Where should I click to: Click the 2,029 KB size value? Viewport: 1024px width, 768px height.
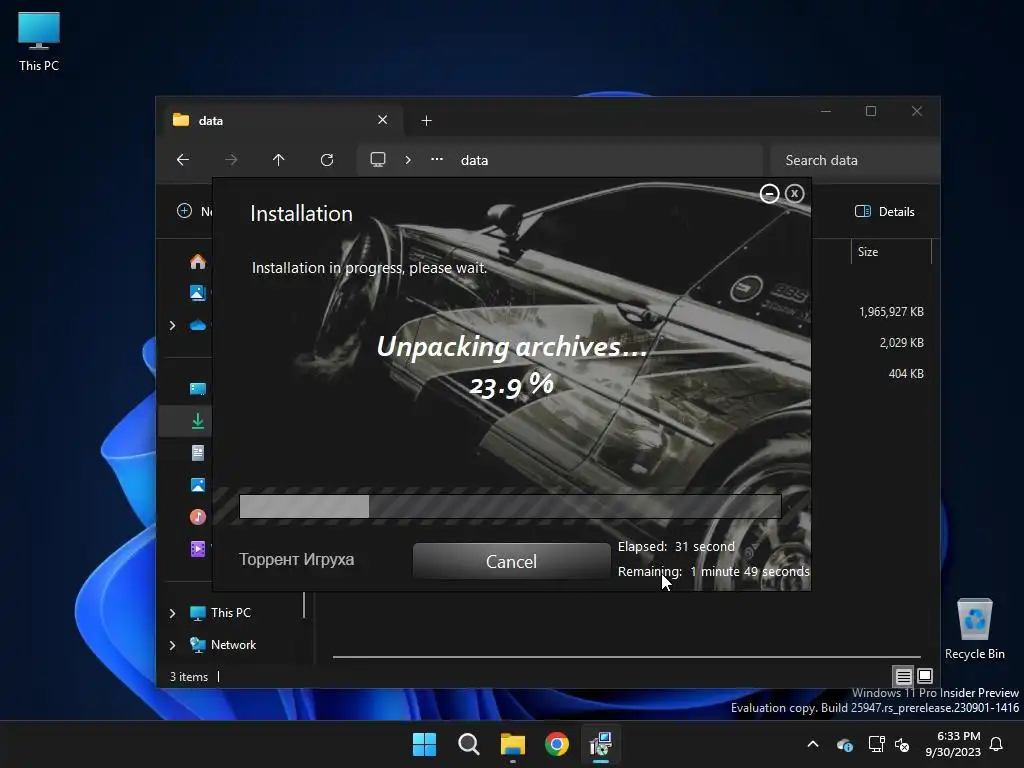coord(901,342)
